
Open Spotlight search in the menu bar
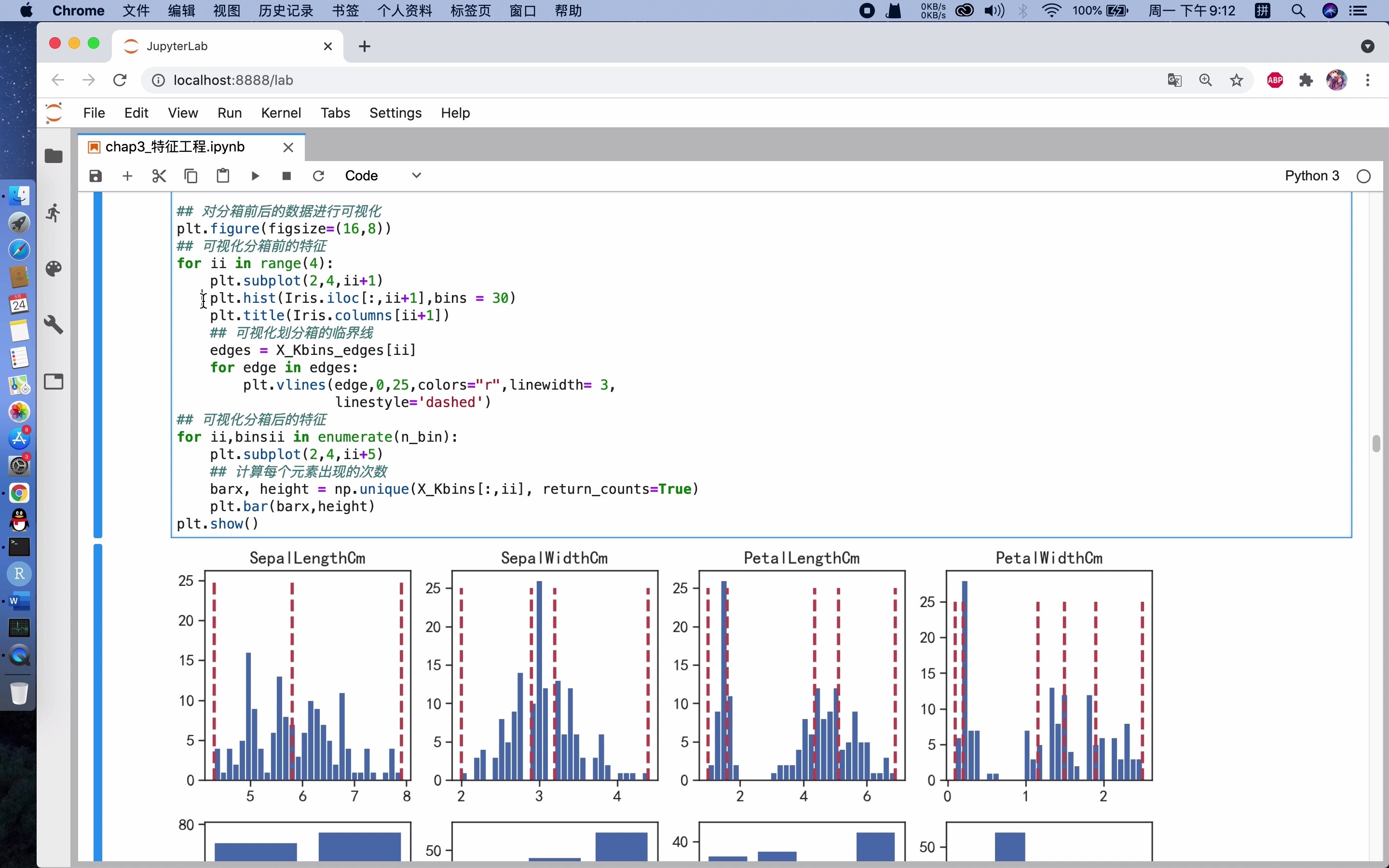[1298, 10]
